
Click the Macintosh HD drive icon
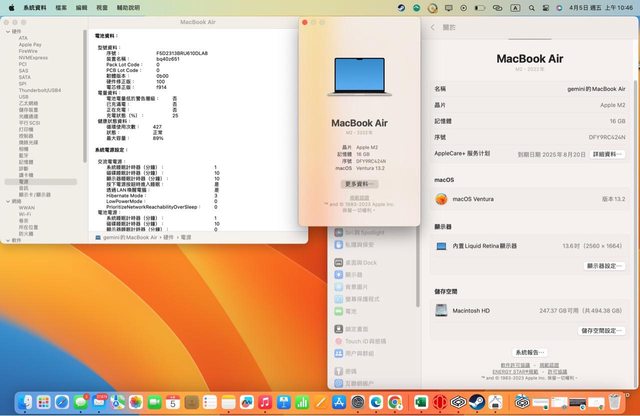click(442, 311)
